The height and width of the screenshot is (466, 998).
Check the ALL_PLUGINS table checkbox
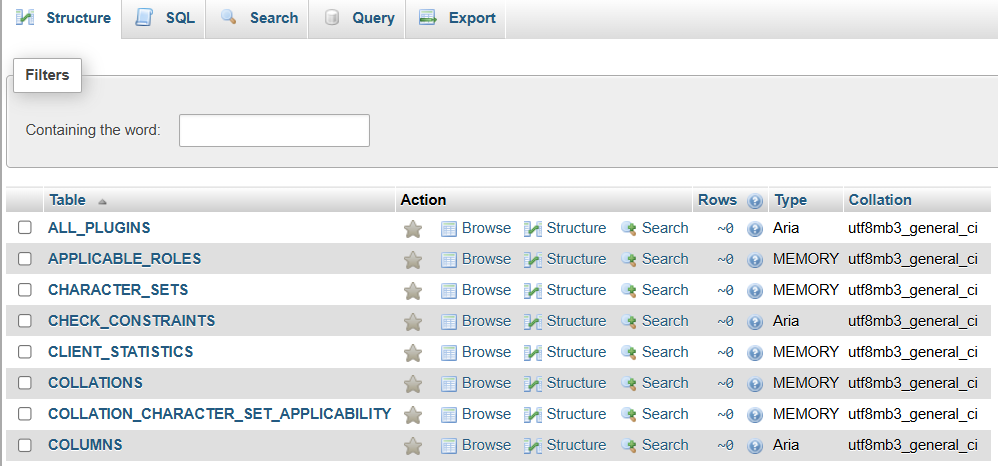[x=25, y=227]
